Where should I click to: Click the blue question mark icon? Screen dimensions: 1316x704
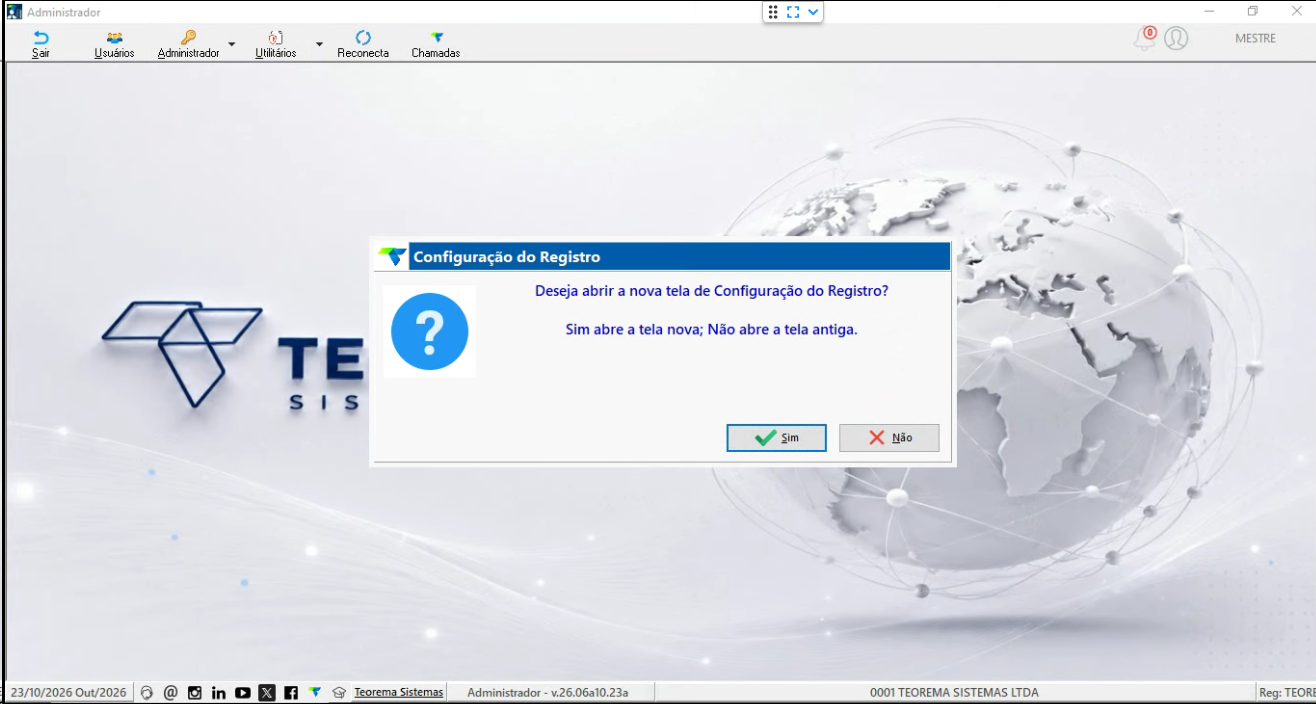pyautogui.click(x=430, y=332)
